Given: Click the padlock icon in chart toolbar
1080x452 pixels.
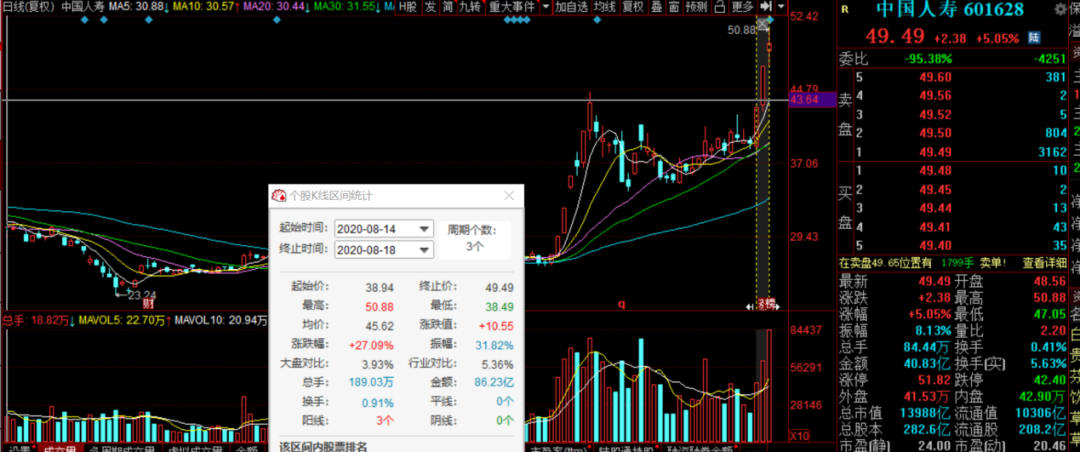Looking at the screenshot, I should coord(720,7).
